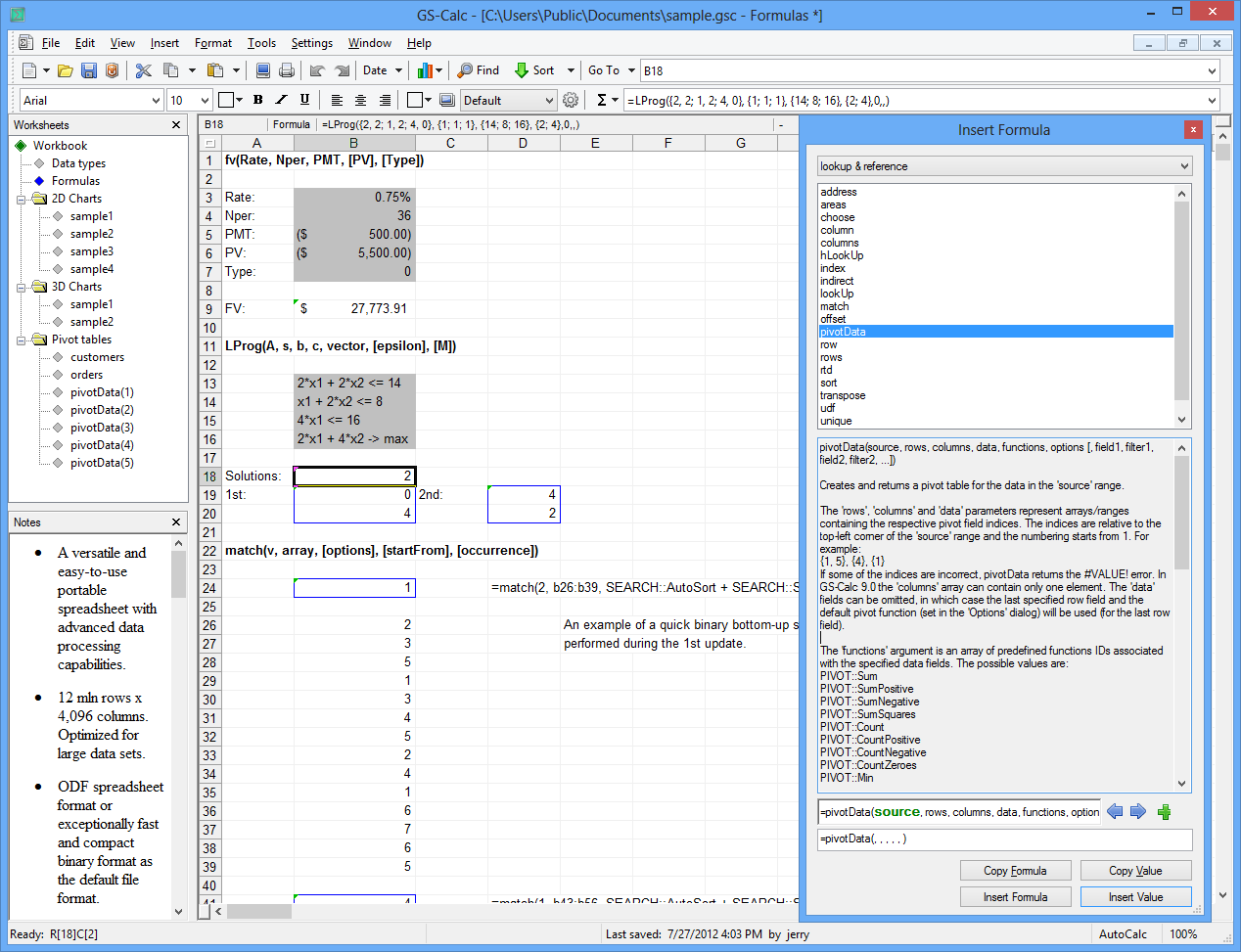1241x952 pixels.
Task: Click the Sort icon with green arrow
Action: tap(522, 70)
